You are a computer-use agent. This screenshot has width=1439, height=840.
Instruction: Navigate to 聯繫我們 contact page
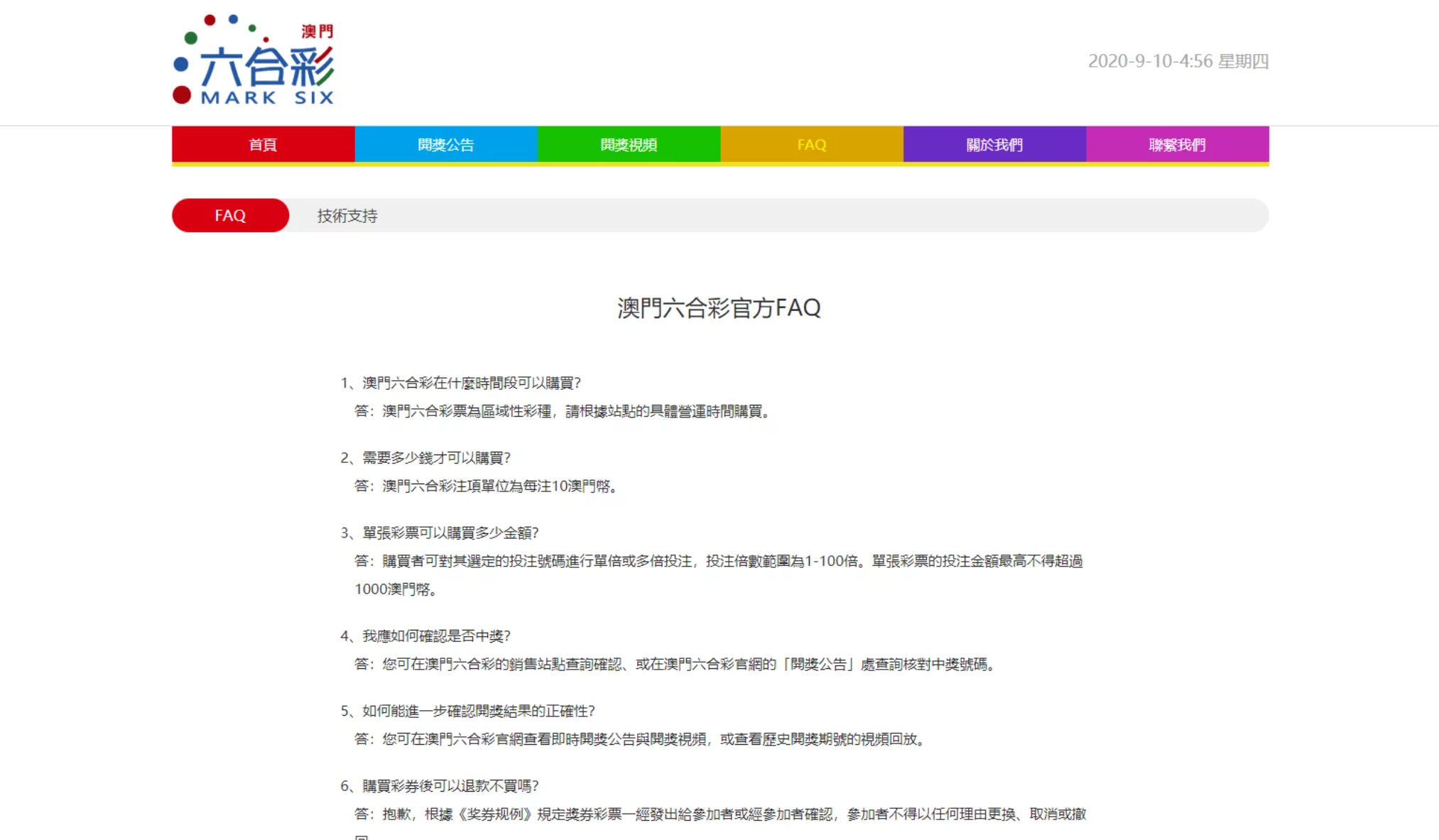pyautogui.click(x=1177, y=145)
